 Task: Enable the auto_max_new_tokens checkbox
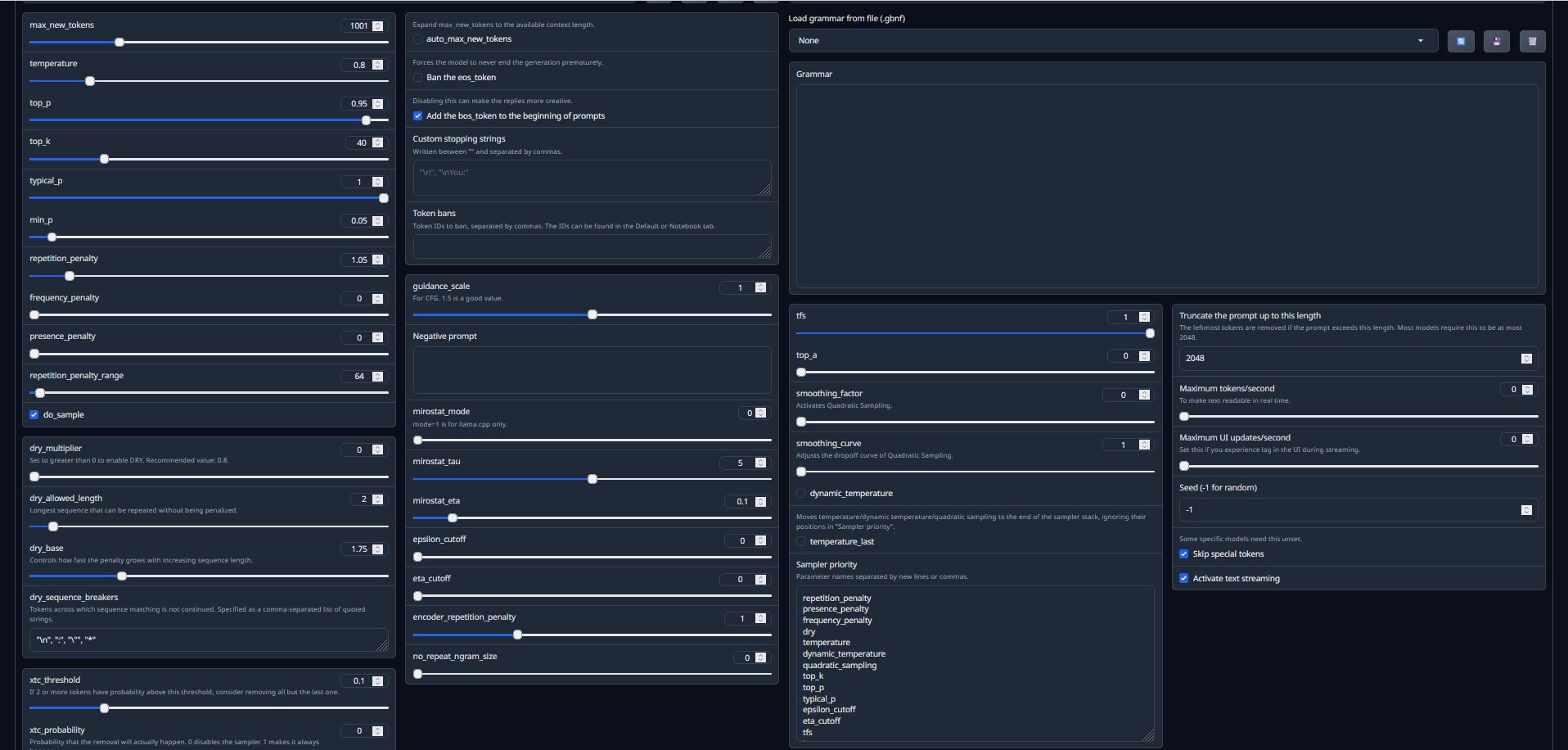[x=418, y=39]
